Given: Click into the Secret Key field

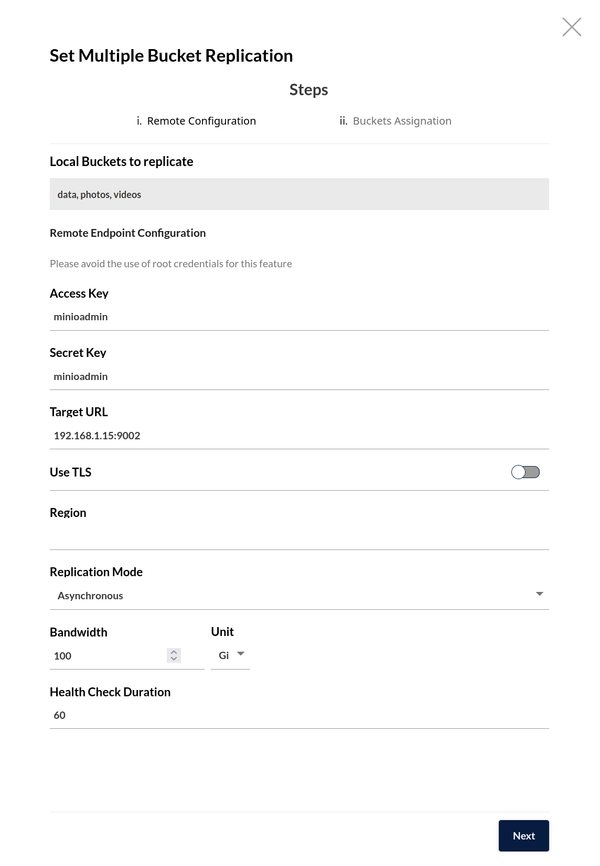Looking at the screenshot, I should click(x=299, y=377).
